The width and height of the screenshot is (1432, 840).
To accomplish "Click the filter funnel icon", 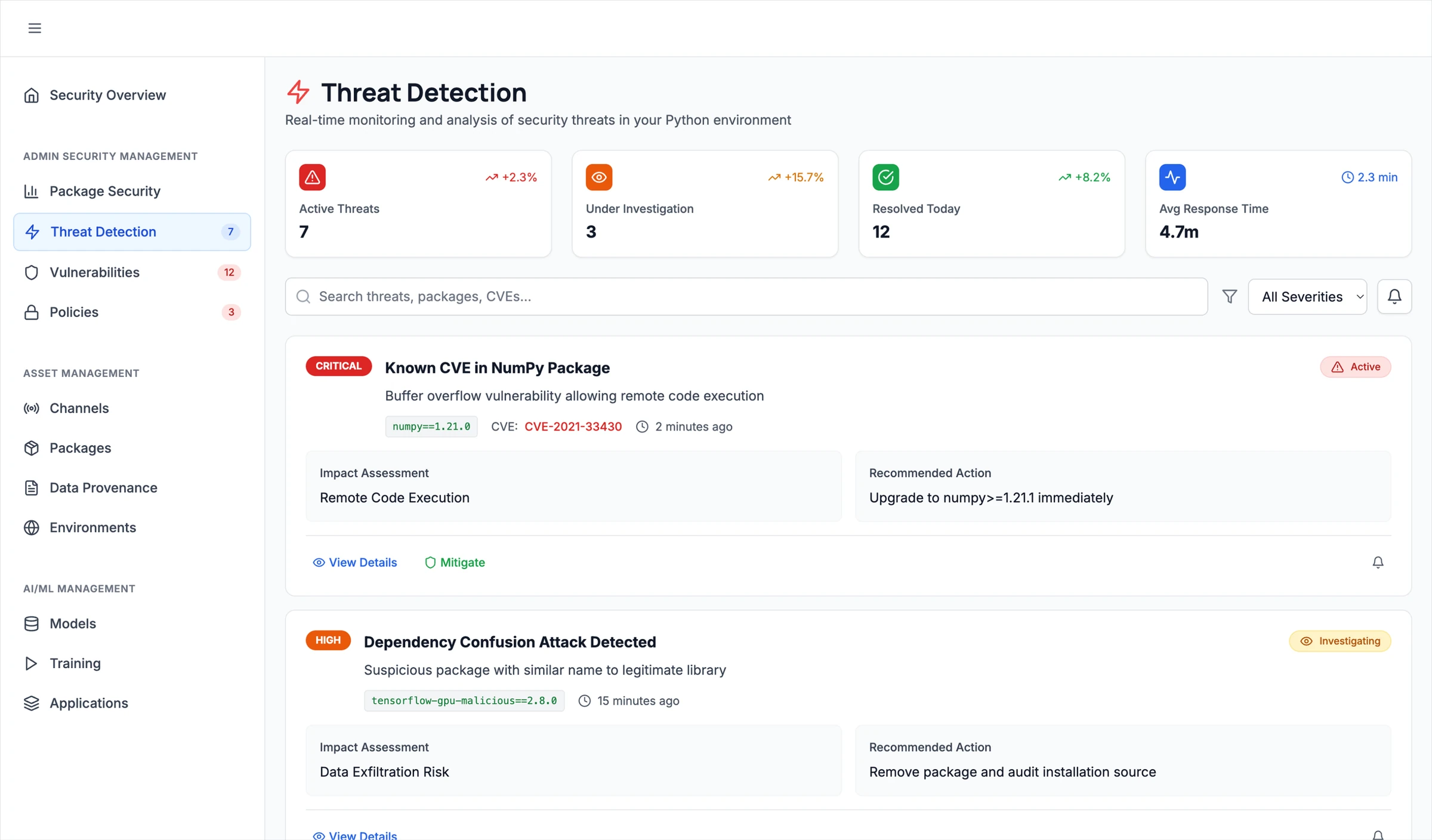I will [1229, 297].
